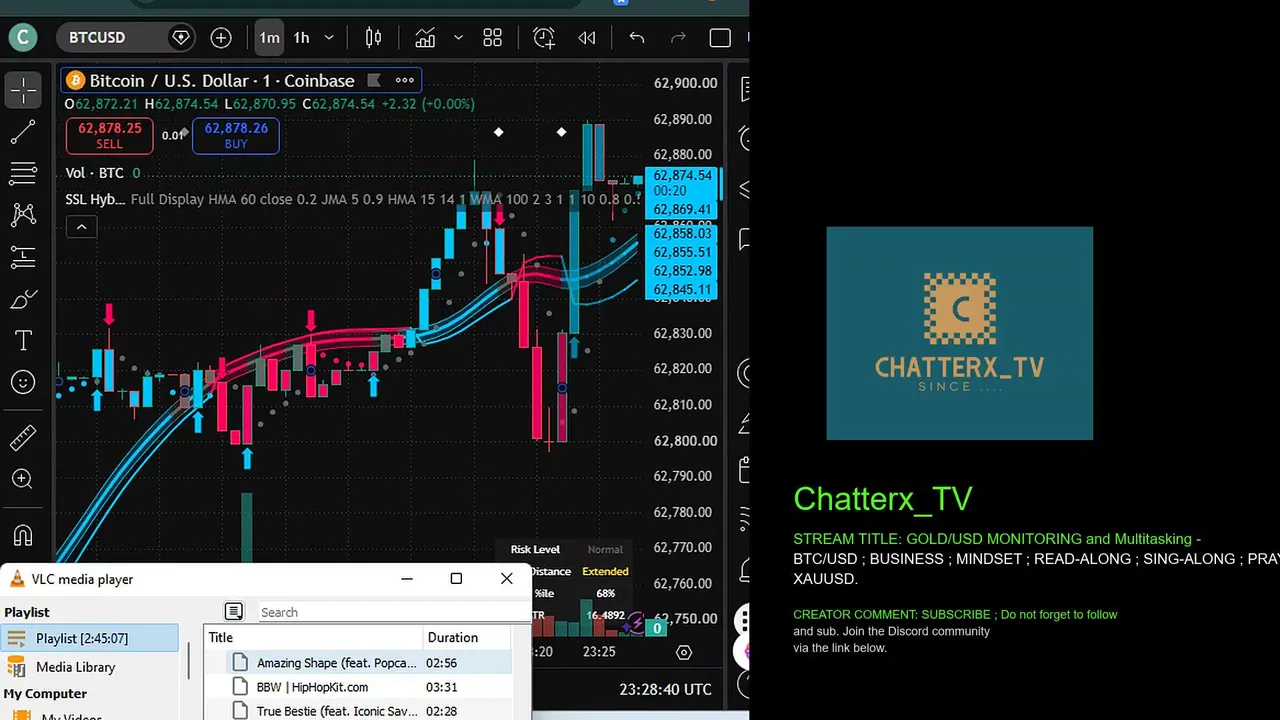Click the VLC cone icon in title bar
Screen dimensions: 1280x720
[15, 579]
